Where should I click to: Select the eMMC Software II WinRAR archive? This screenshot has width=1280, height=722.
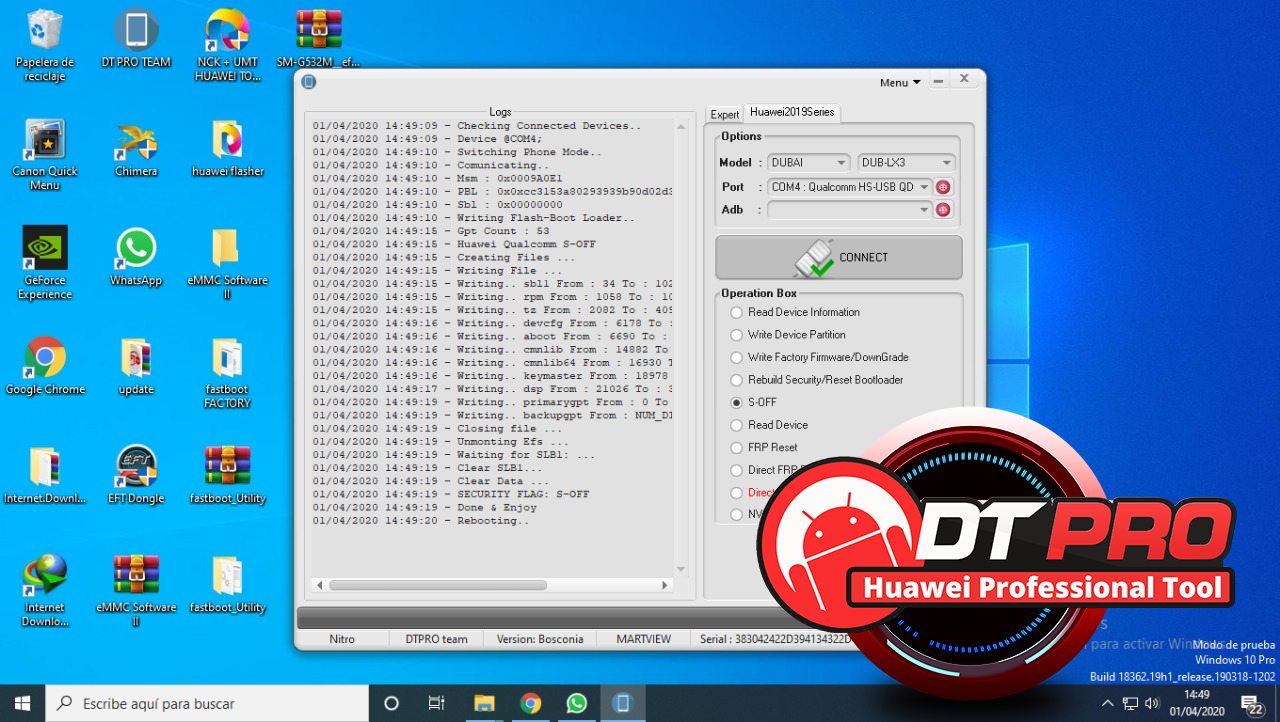coord(136,590)
